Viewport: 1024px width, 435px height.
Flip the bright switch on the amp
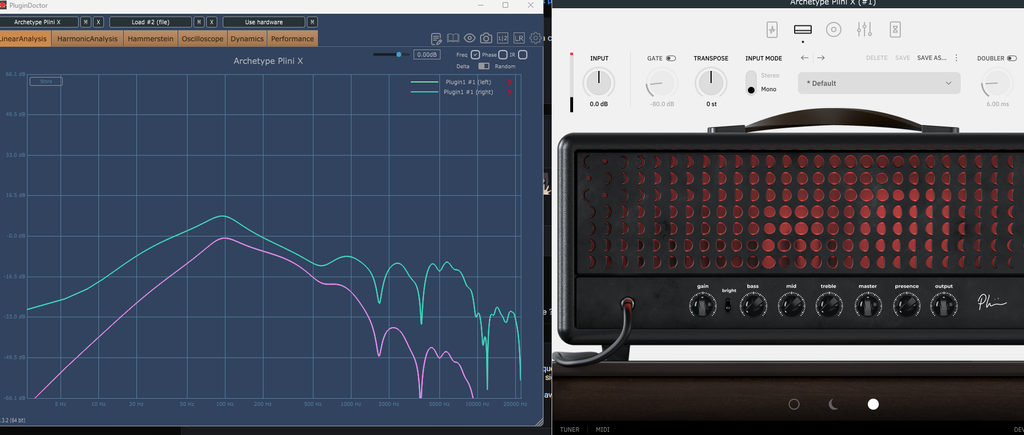728,304
